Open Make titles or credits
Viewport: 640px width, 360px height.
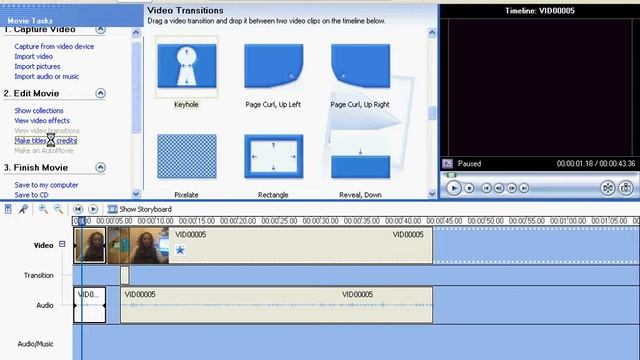pos(46,140)
